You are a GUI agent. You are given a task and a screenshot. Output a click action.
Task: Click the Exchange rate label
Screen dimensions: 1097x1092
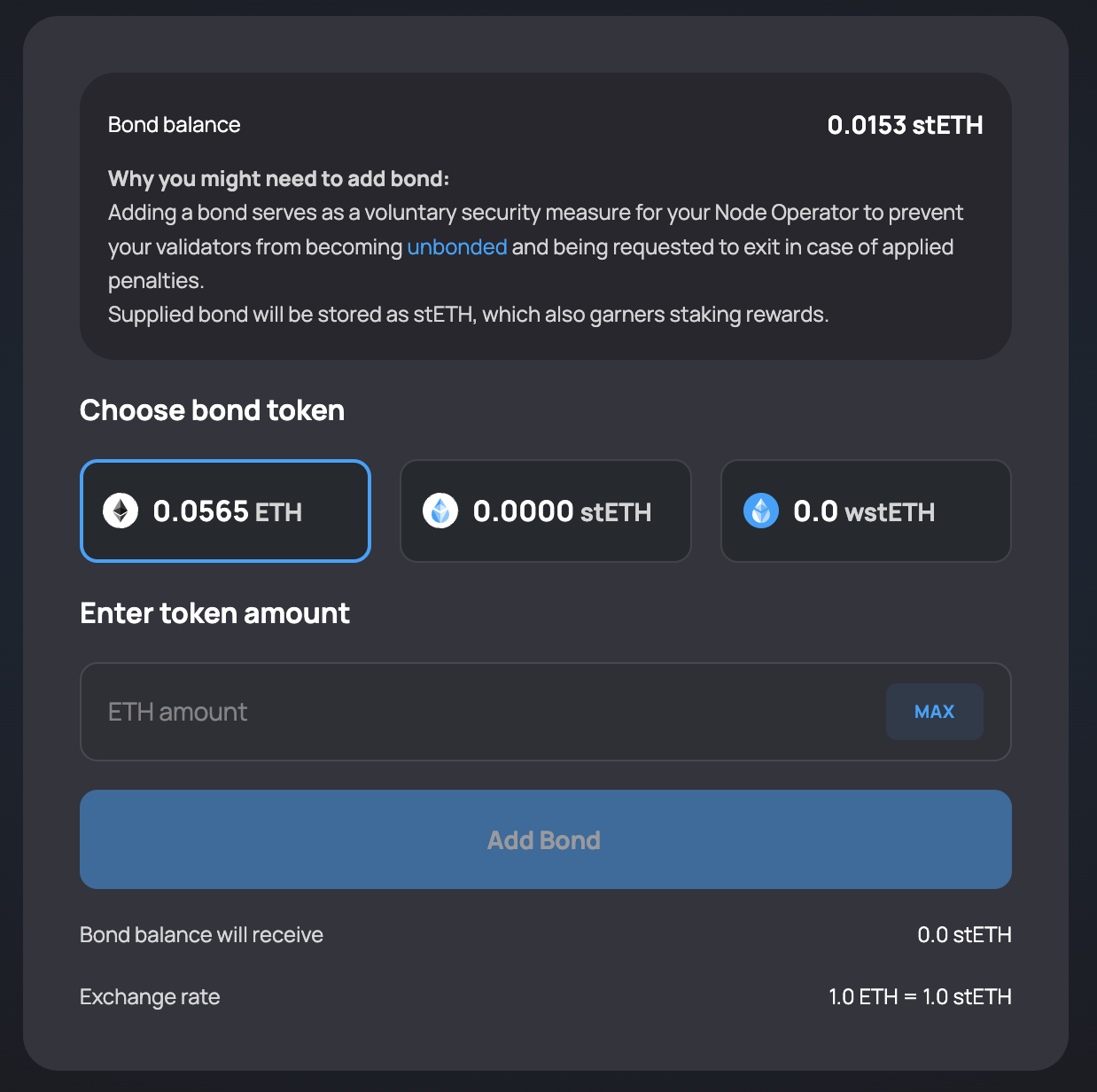[x=150, y=997]
